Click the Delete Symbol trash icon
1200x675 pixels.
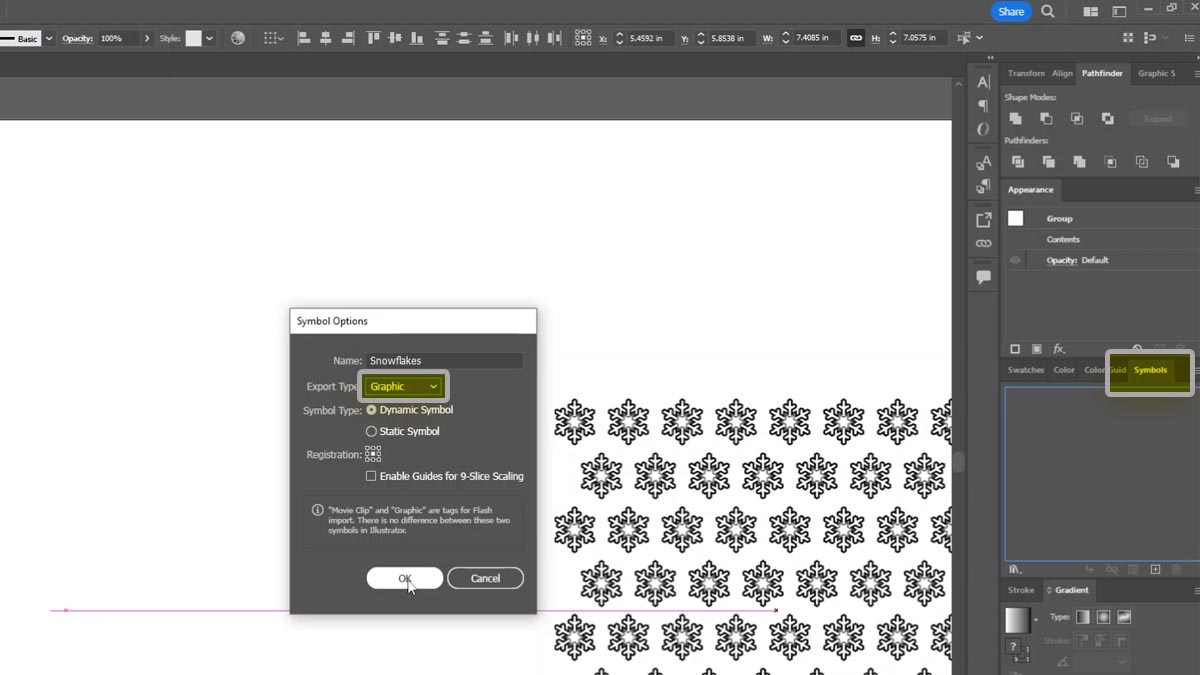click(x=1176, y=570)
